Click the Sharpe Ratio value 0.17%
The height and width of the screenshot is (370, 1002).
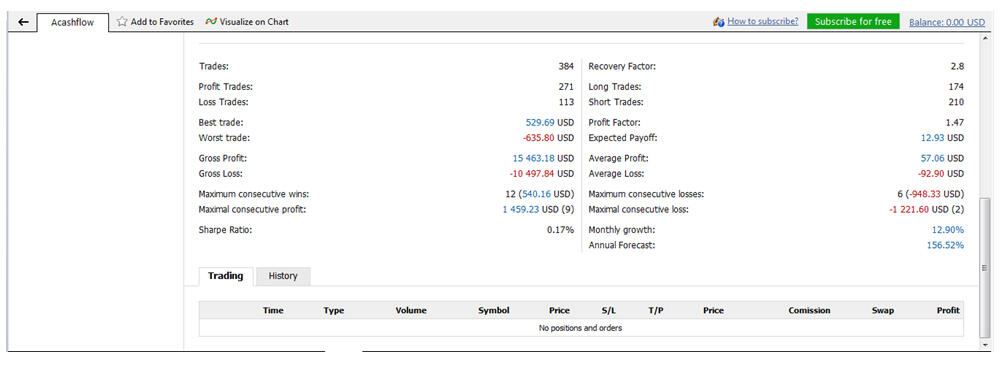click(560, 230)
